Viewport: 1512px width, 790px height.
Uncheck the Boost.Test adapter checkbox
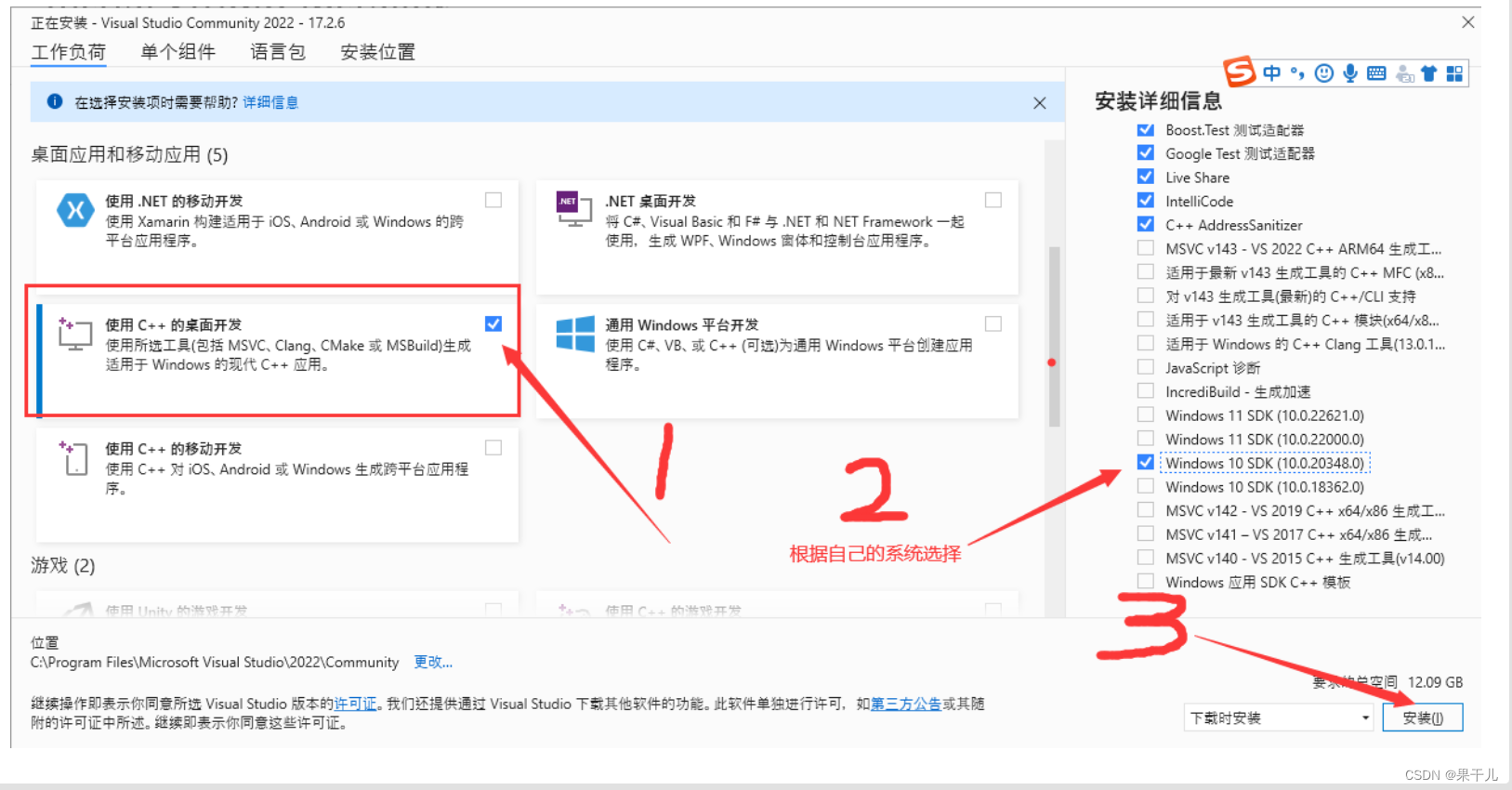coord(1146,129)
